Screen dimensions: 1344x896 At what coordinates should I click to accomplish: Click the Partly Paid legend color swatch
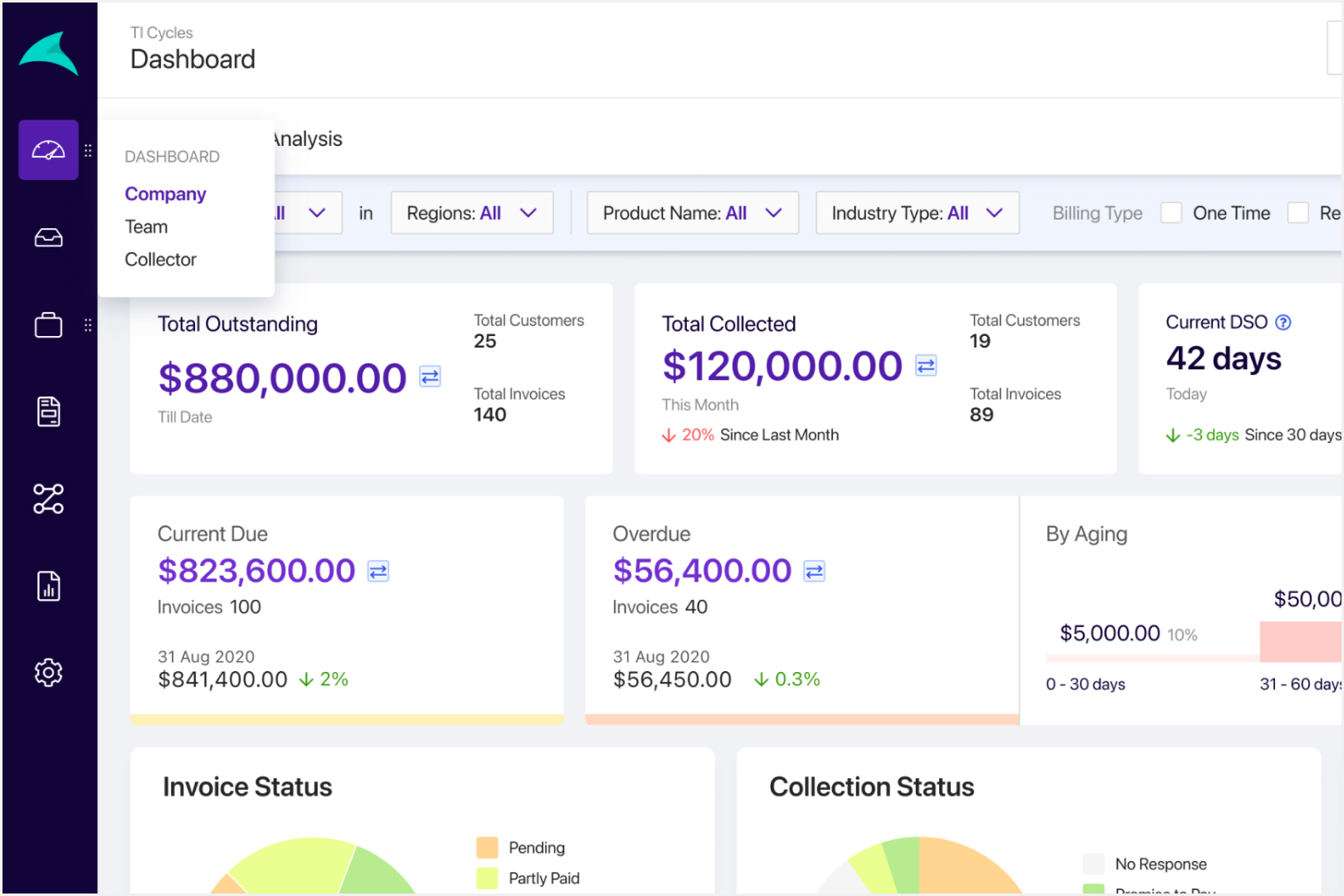coord(488,879)
